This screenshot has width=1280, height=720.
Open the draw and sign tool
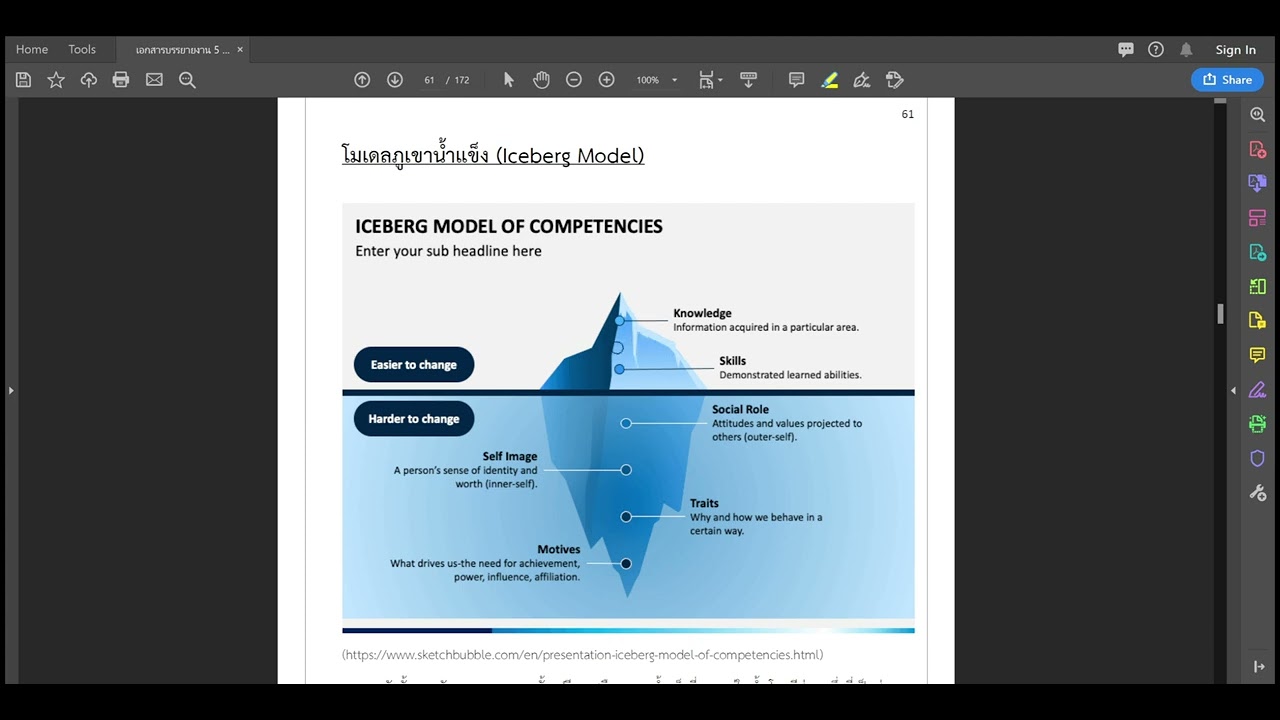pyautogui.click(x=862, y=80)
